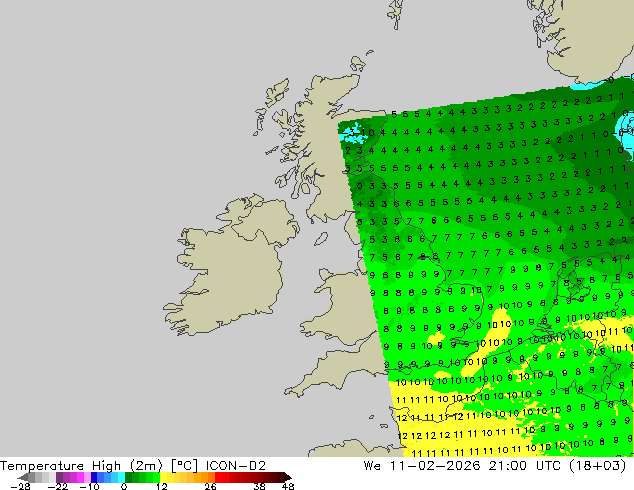Image resolution: width=634 pixels, height=490 pixels.
Task: Pick the dark blue swatch in the legend colorbar
Action: click(94, 477)
